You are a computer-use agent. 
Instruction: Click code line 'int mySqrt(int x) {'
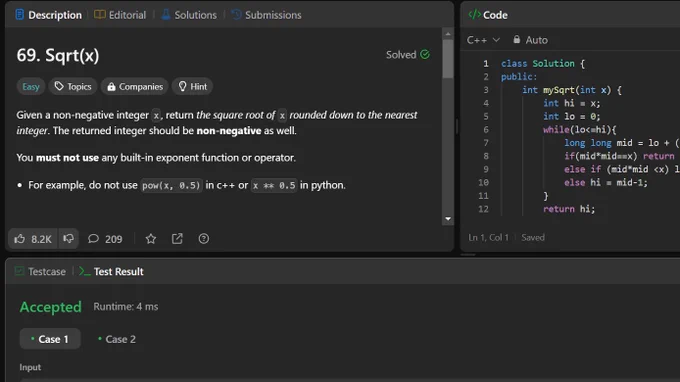pyautogui.click(x=572, y=90)
